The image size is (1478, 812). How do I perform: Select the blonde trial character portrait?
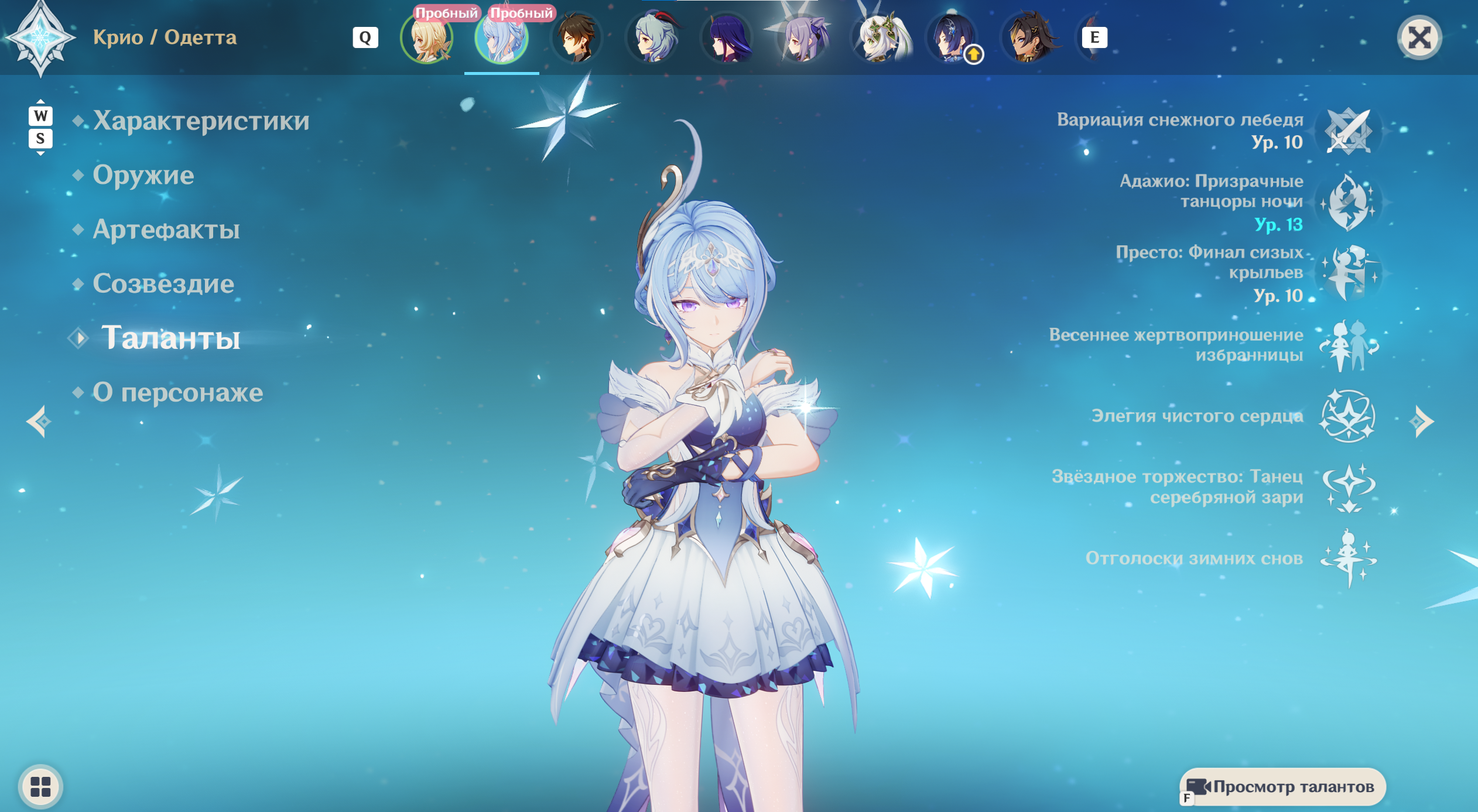(427, 37)
